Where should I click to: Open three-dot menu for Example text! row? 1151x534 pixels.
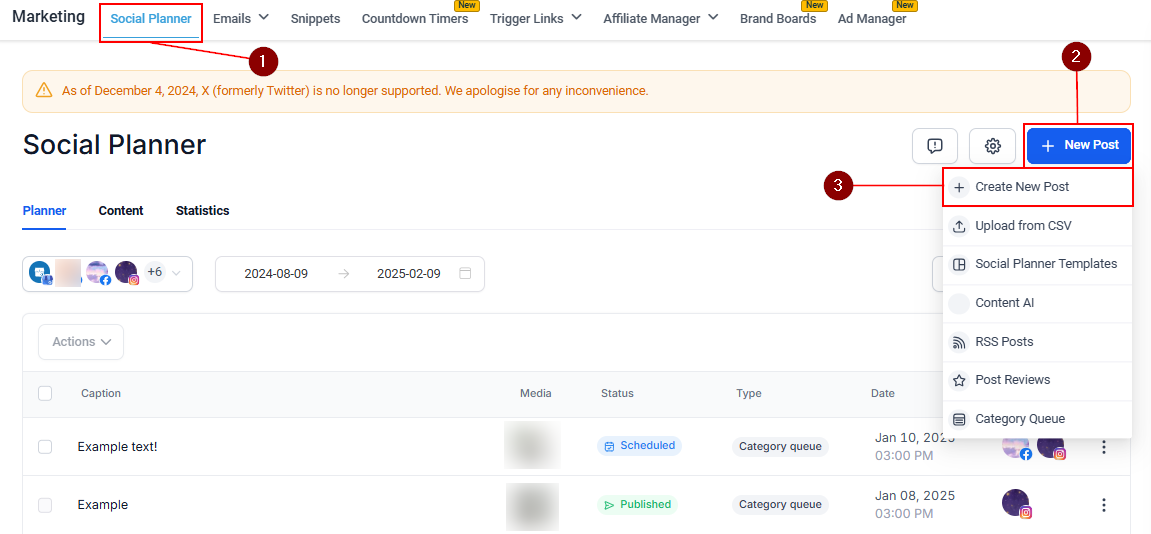click(1103, 447)
